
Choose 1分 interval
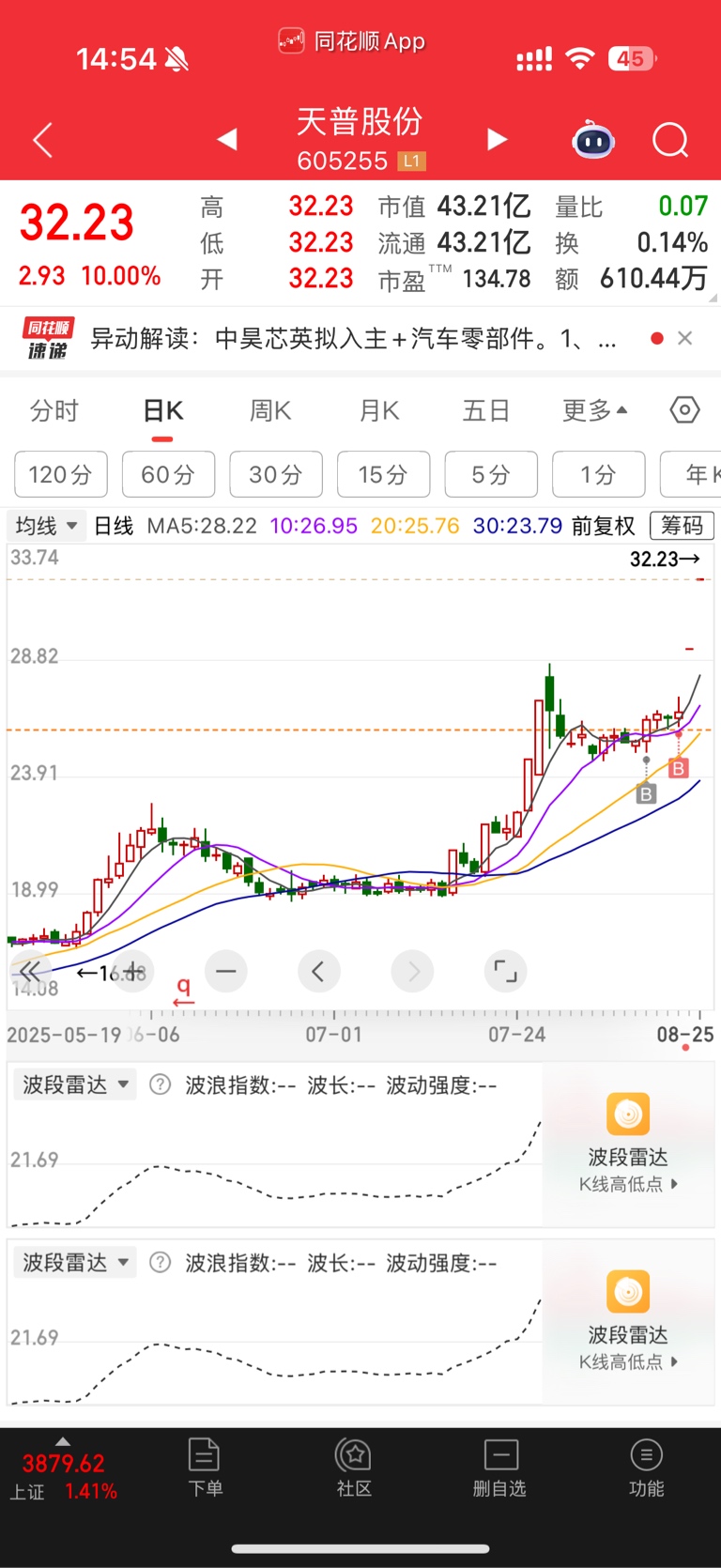599,474
